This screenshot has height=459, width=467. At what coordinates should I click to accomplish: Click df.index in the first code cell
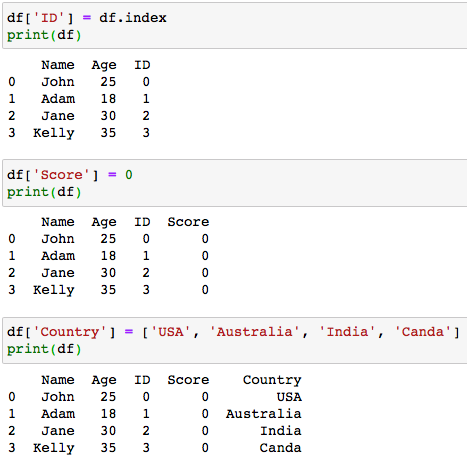tap(133, 18)
